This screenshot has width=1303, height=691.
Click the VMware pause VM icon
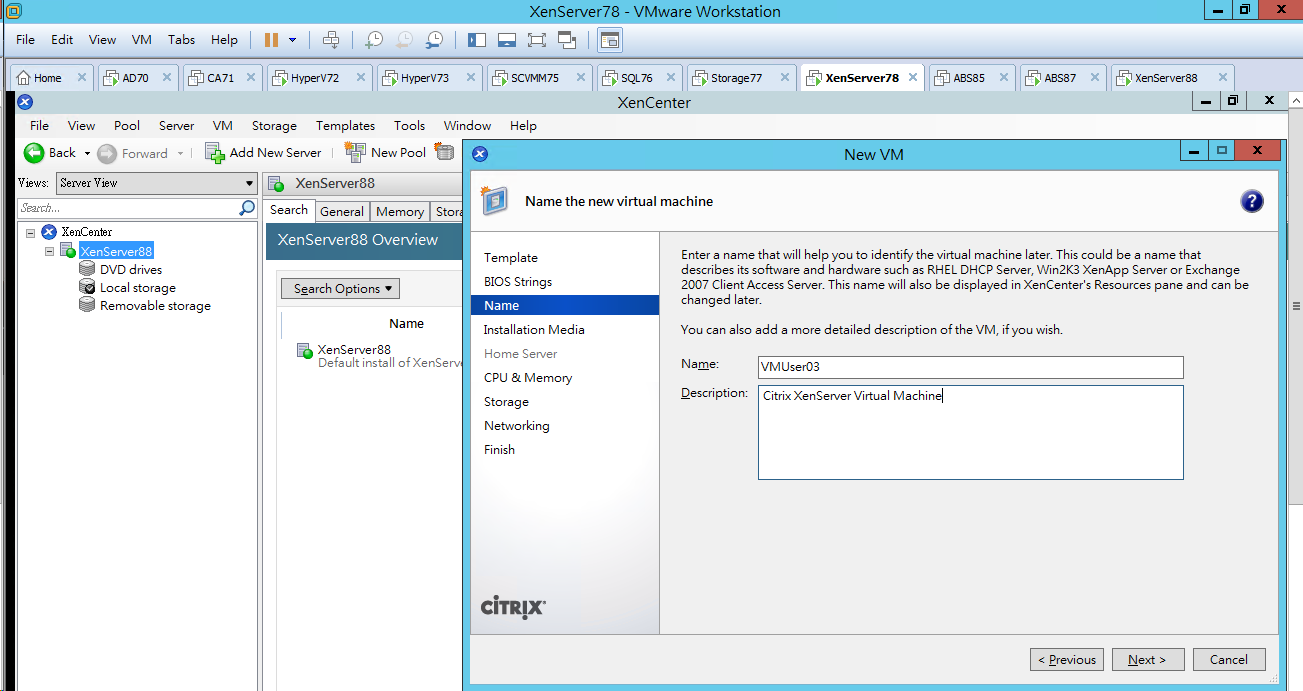pyautogui.click(x=271, y=40)
